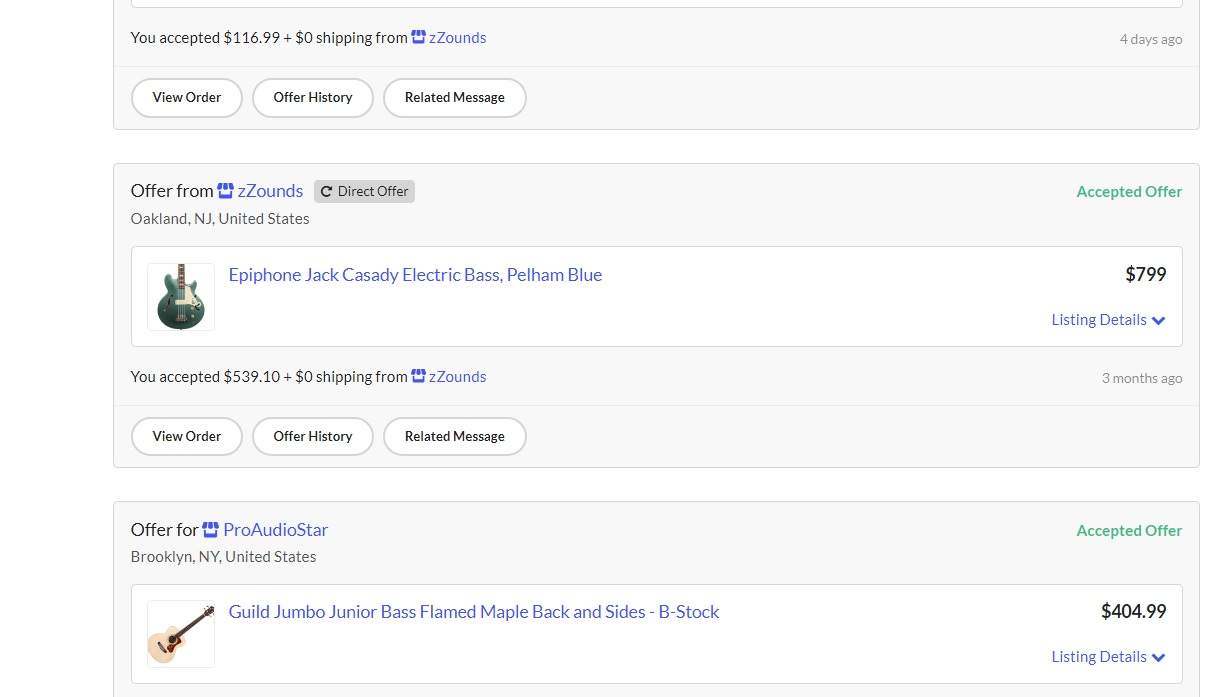Image resolution: width=1206 pixels, height=697 pixels.
Task: Click the Direct Offer badge
Action: click(364, 191)
